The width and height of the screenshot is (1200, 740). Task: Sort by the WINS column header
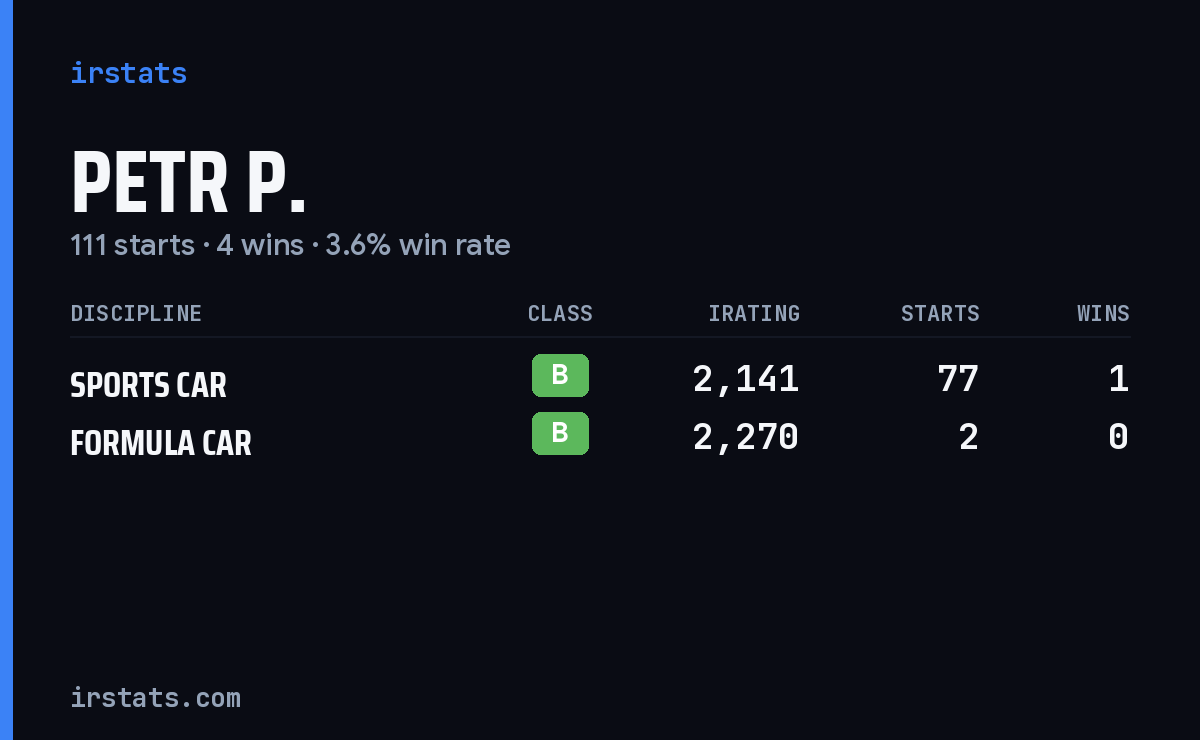pyautogui.click(x=1103, y=314)
